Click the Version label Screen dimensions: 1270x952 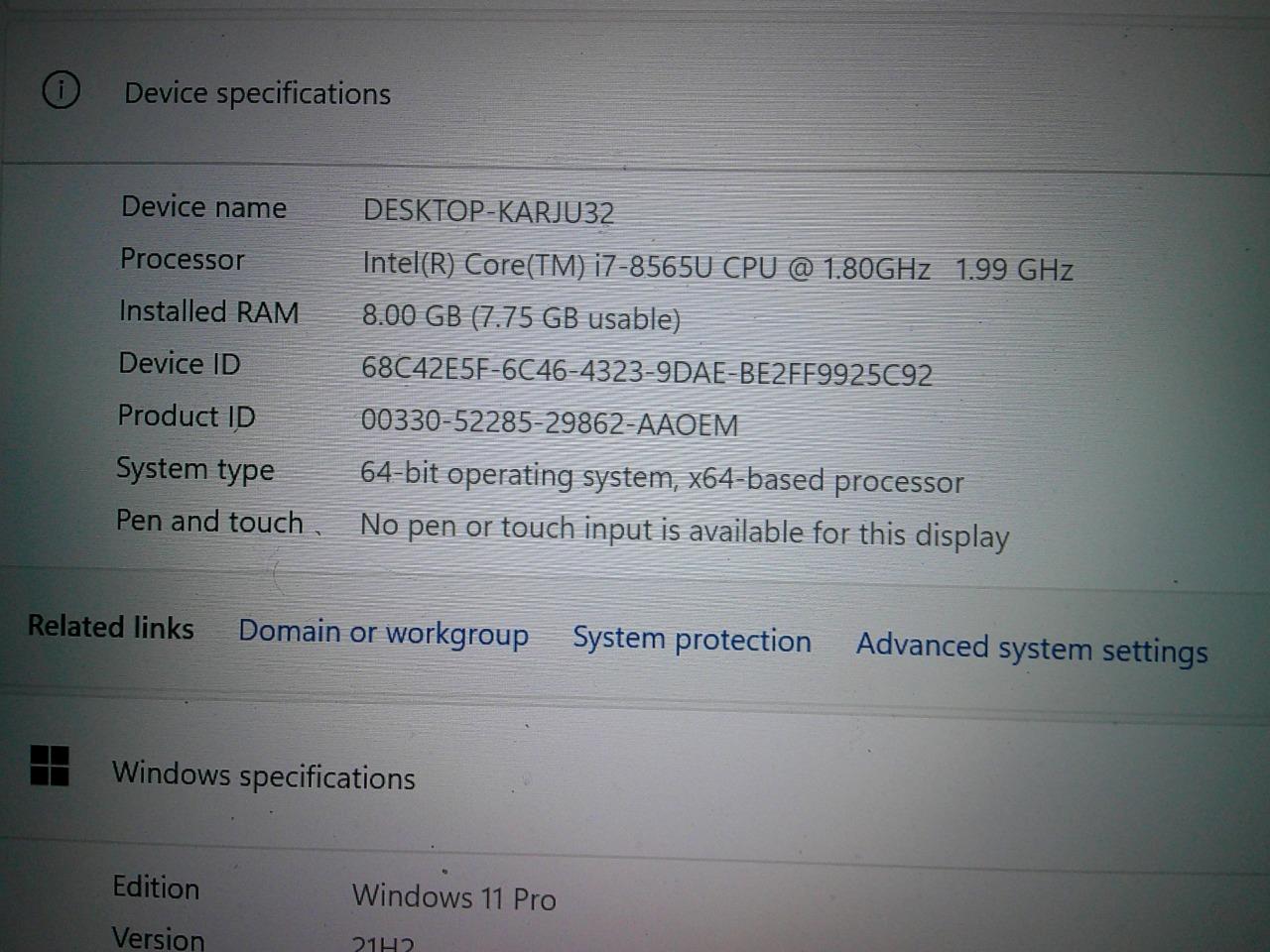point(158,937)
